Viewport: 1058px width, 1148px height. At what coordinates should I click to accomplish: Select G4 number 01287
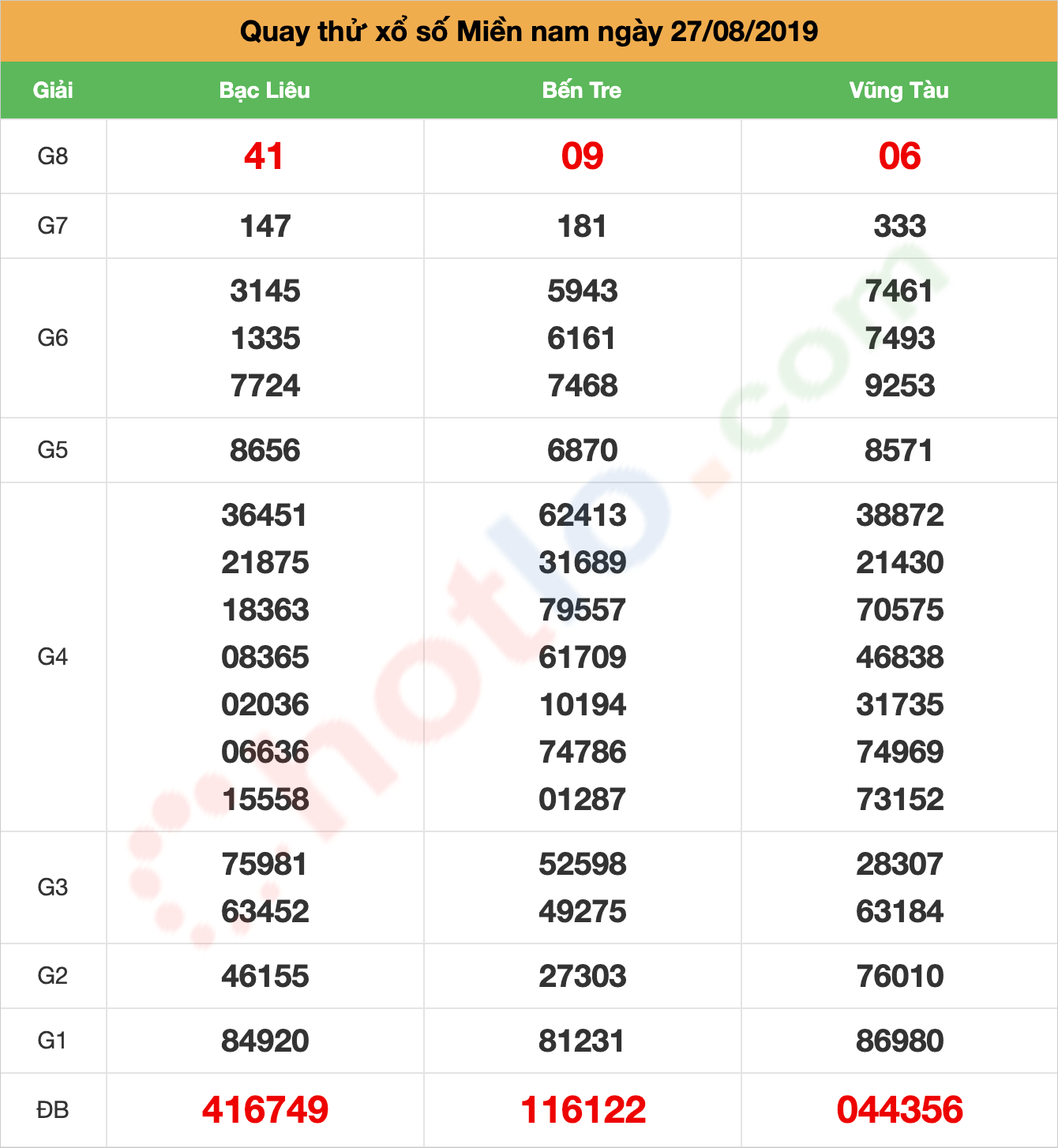(583, 800)
